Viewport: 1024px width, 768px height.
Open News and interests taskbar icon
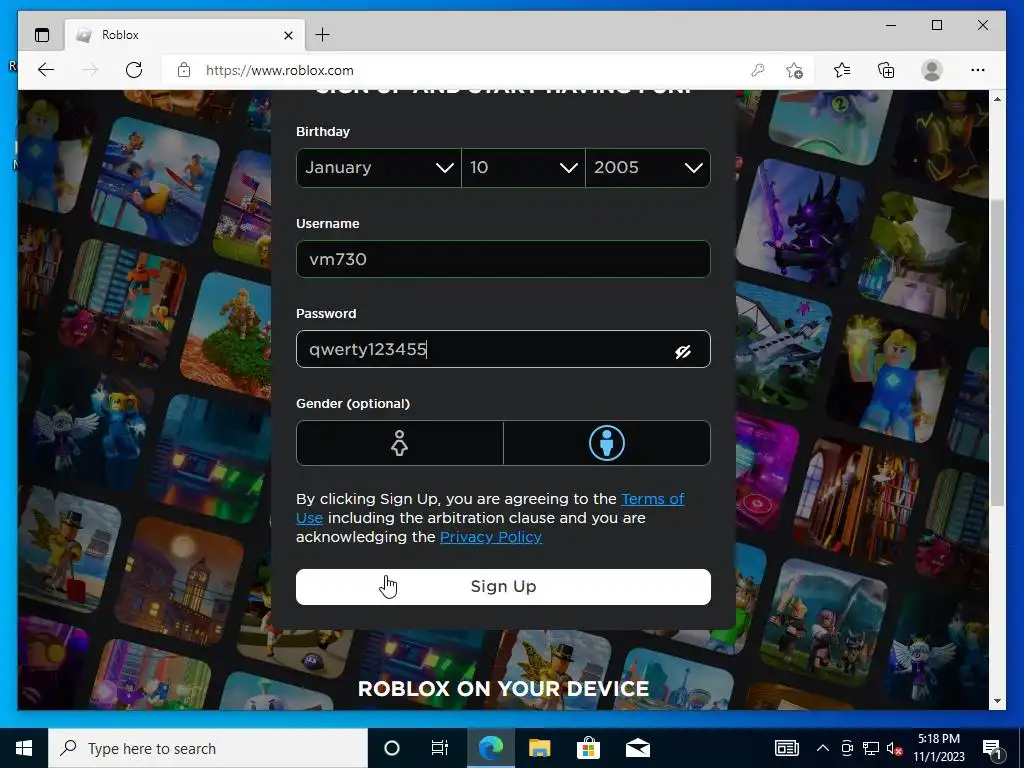pyautogui.click(x=786, y=748)
